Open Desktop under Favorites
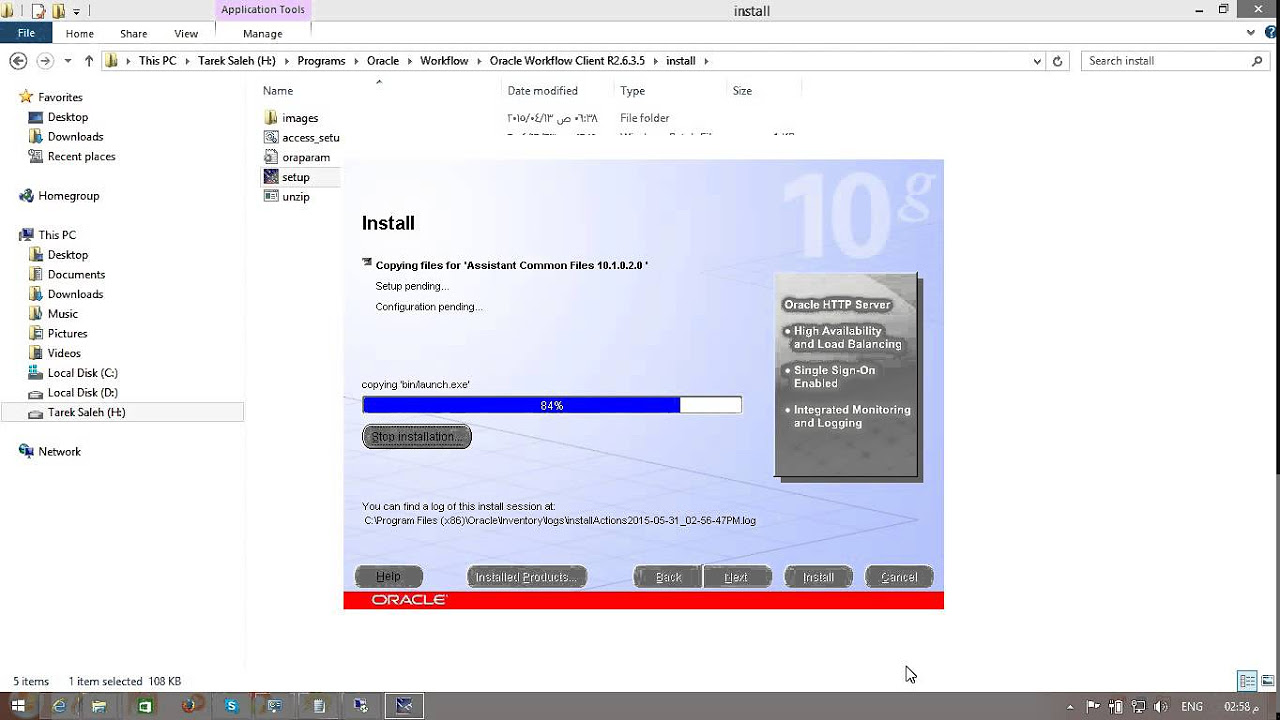This screenshot has width=1280, height=720. (67, 117)
